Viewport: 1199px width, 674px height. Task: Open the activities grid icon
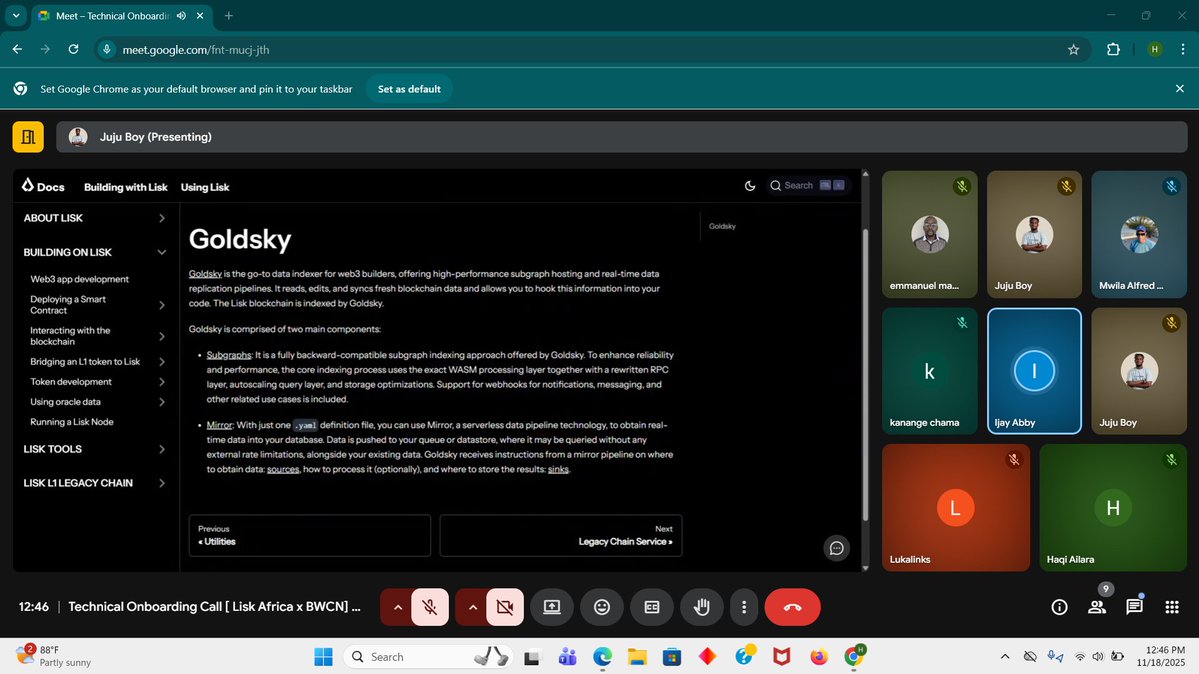pos(1171,607)
